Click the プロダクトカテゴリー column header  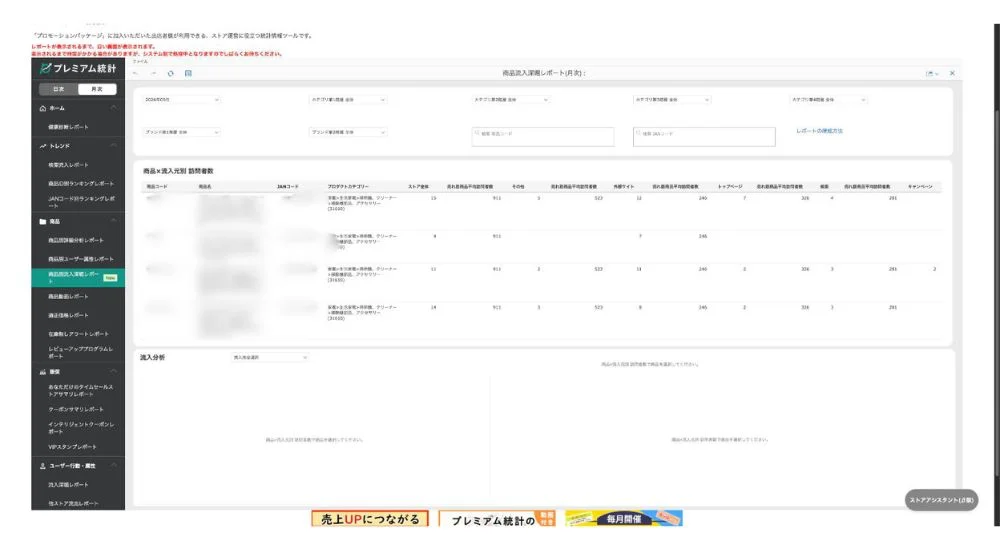click(348, 186)
